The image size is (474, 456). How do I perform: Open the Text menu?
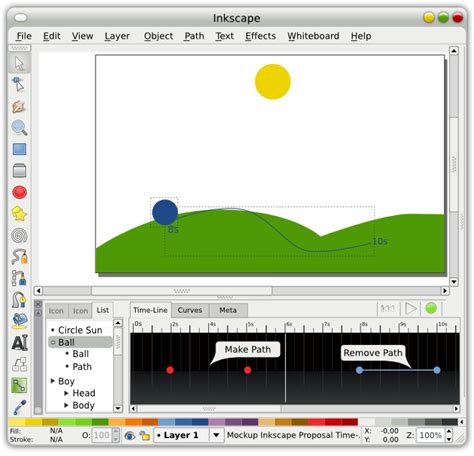click(x=225, y=36)
